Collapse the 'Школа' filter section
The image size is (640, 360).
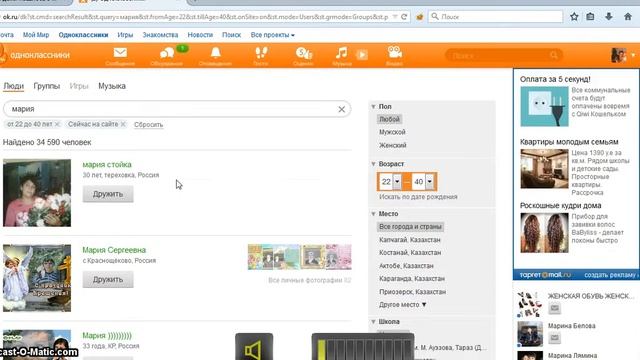pyautogui.click(x=373, y=322)
